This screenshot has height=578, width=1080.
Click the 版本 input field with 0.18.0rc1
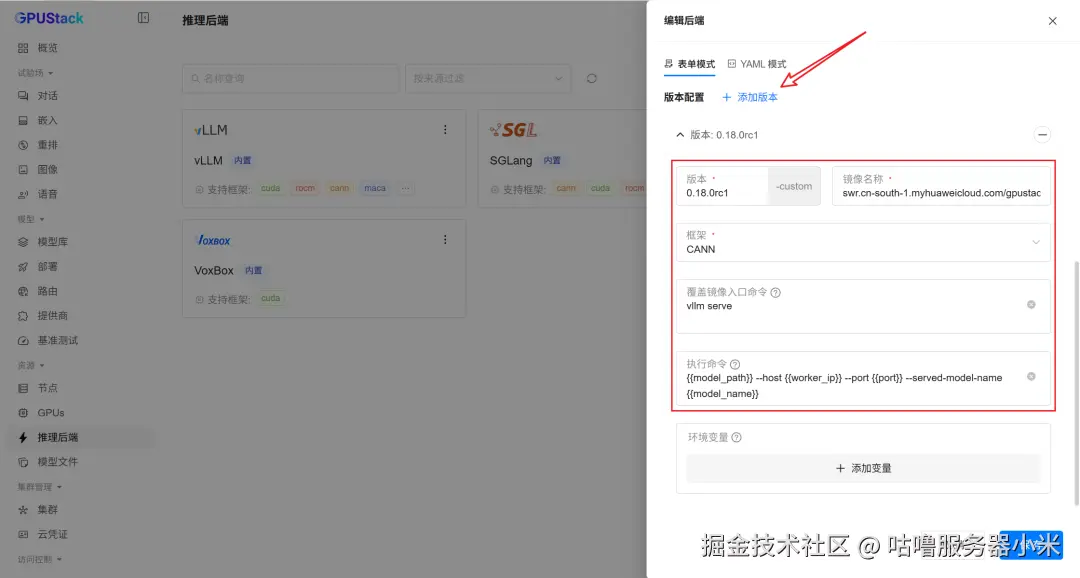point(722,186)
